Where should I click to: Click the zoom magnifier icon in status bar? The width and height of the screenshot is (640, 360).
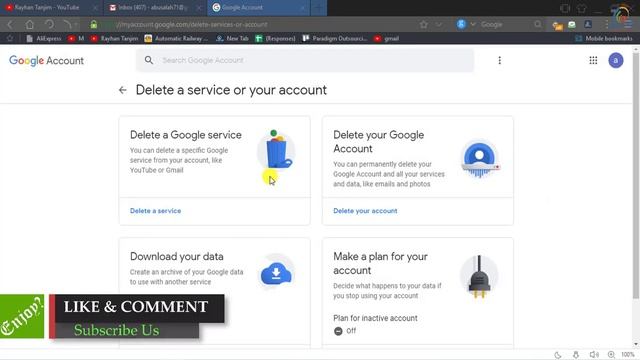611,355
